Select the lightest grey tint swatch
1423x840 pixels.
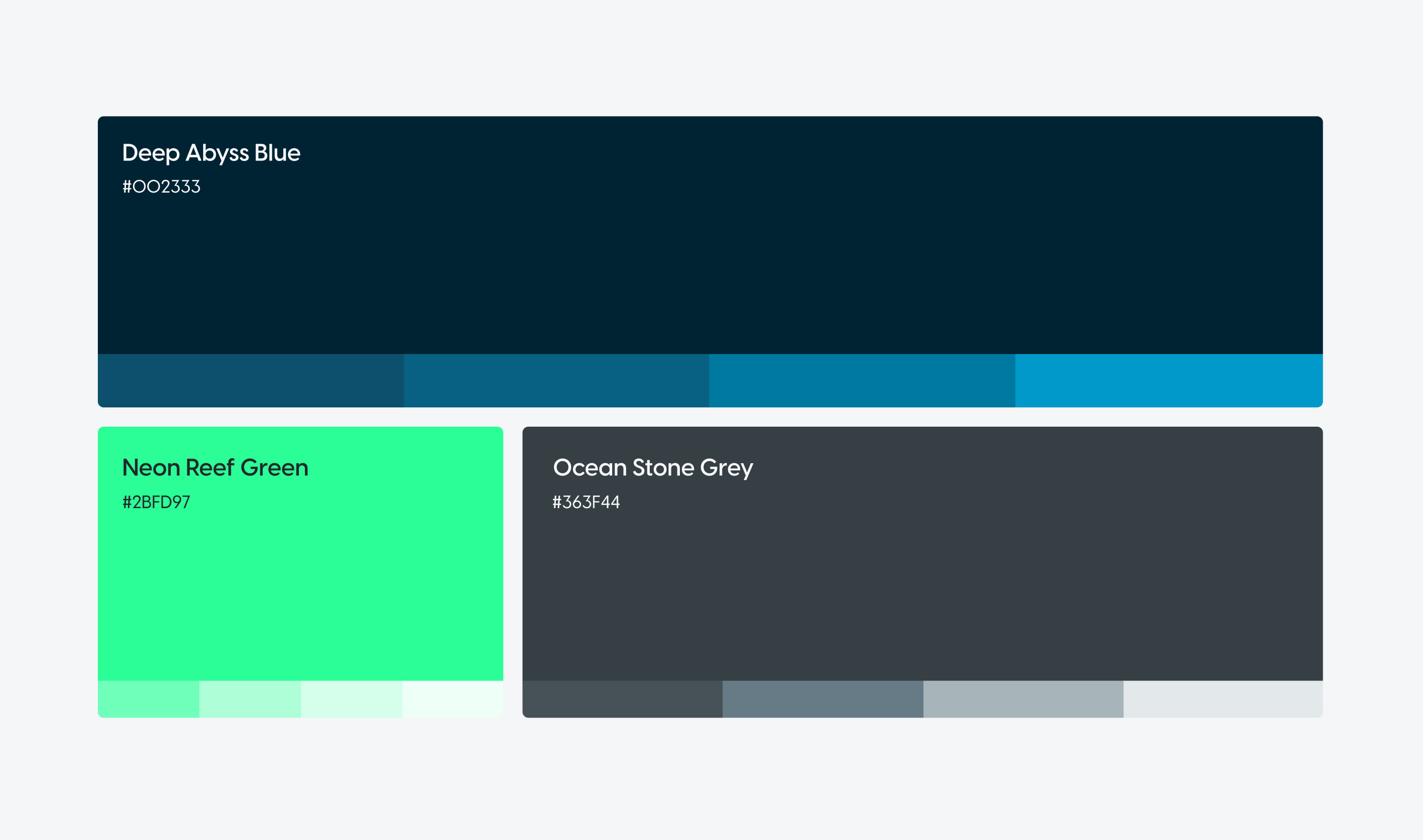click(1222, 699)
